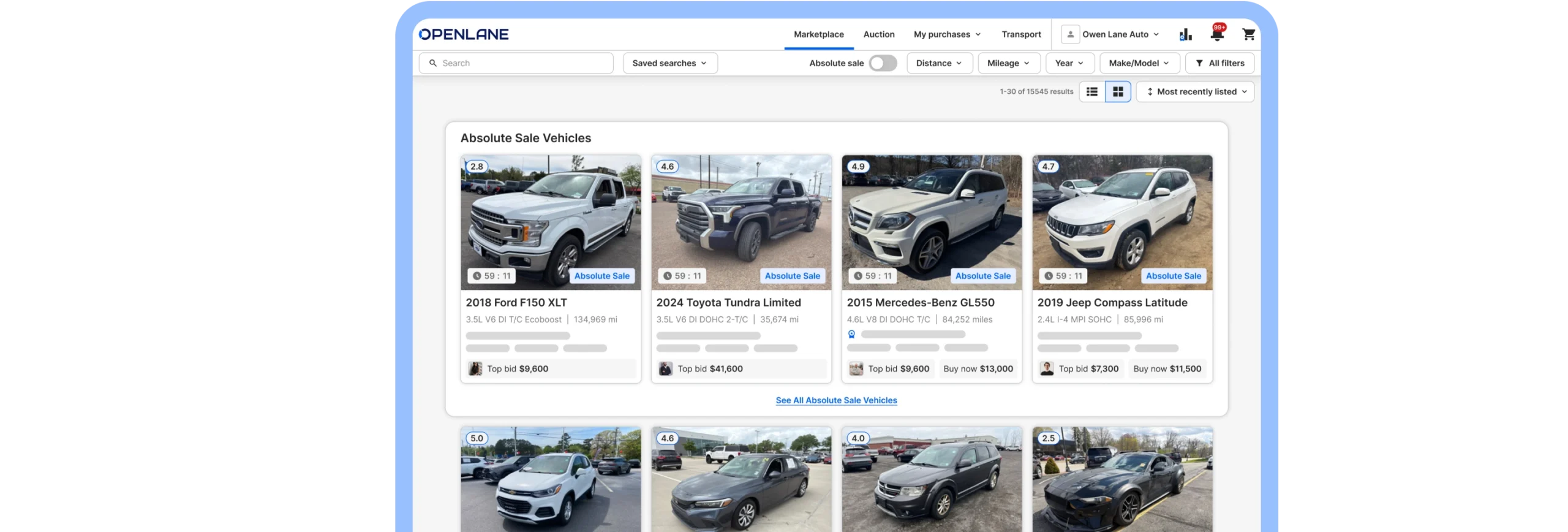Click the timer badge on Mercedes-Benz GL550 photo

tap(872, 276)
